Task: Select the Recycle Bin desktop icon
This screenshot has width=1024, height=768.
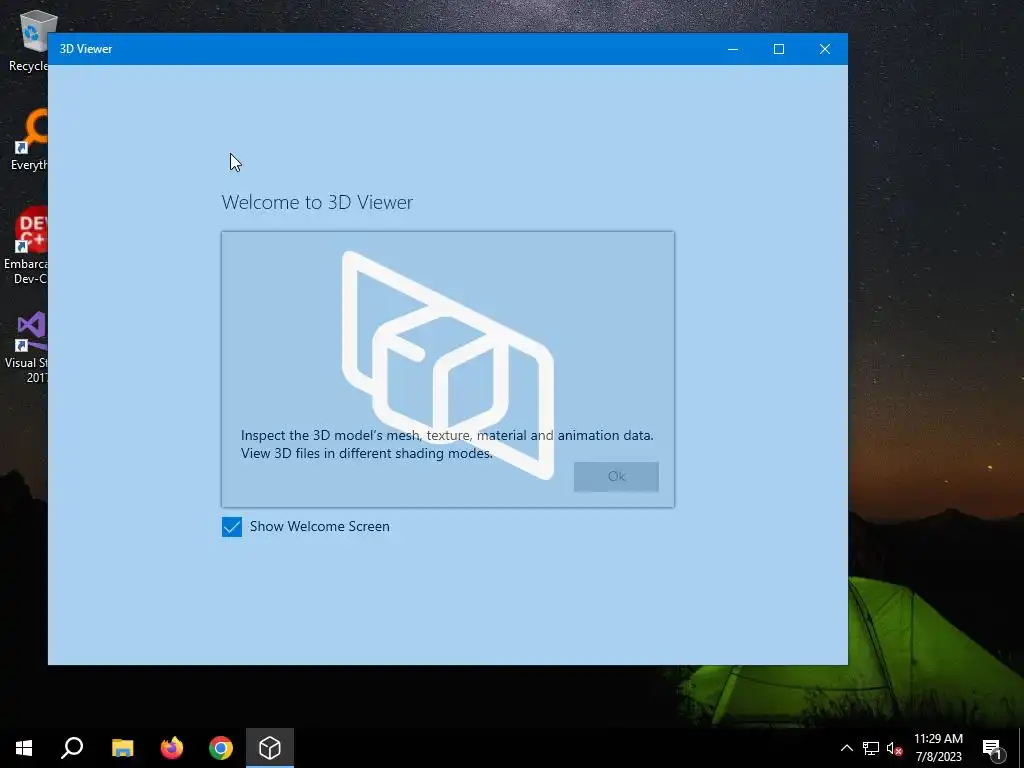Action: (x=29, y=40)
